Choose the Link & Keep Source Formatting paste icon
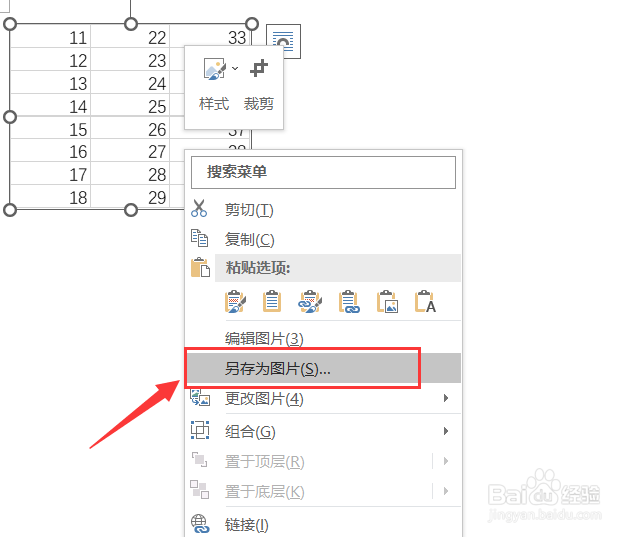The width and height of the screenshot is (637, 537). coord(310,301)
